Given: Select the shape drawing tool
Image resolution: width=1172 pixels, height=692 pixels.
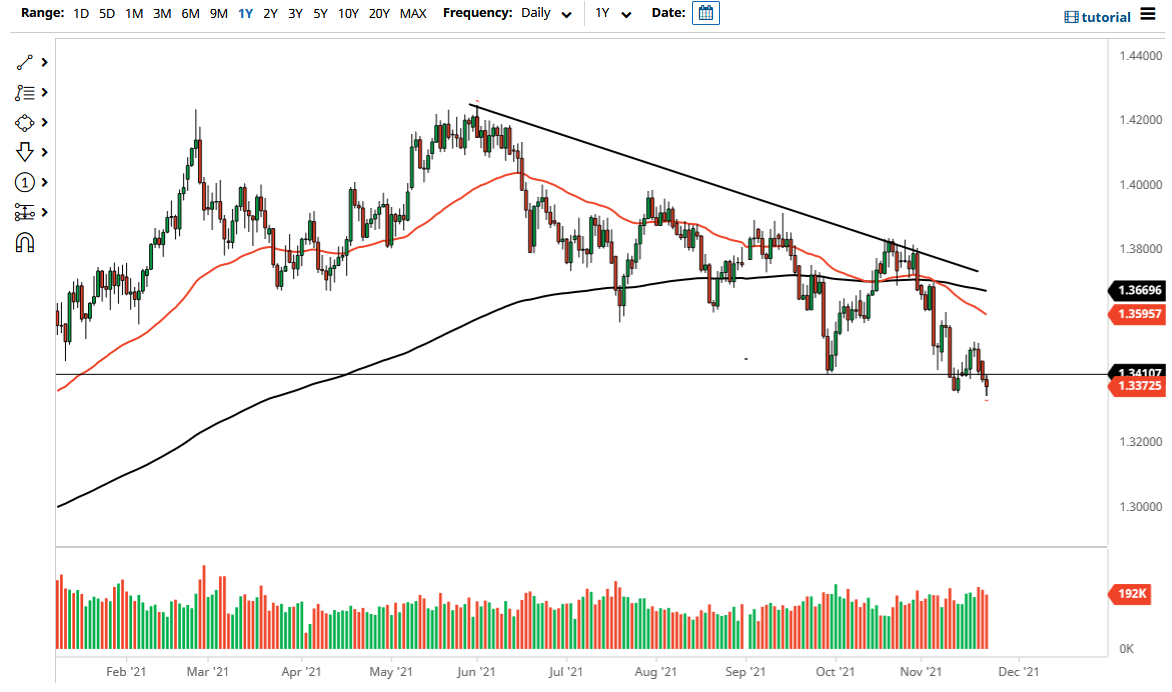Looking at the screenshot, I should pyautogui.click(x=25, y=122).
